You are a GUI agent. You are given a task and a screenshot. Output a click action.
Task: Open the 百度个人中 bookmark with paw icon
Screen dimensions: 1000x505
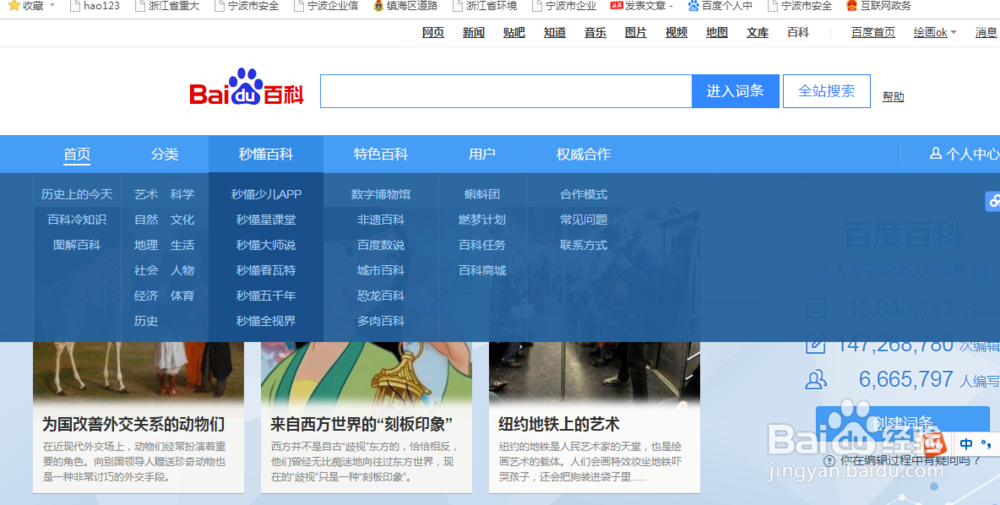[720, 6]
